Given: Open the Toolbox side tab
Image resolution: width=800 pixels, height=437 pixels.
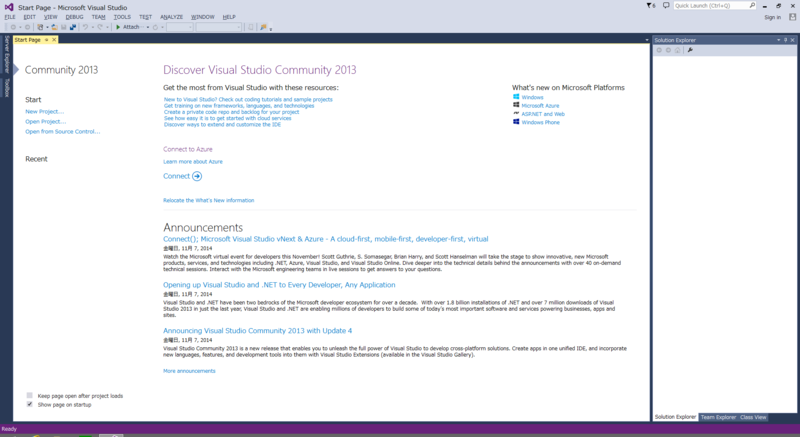Looking at the screenshot, I should [x=7, y=88].
